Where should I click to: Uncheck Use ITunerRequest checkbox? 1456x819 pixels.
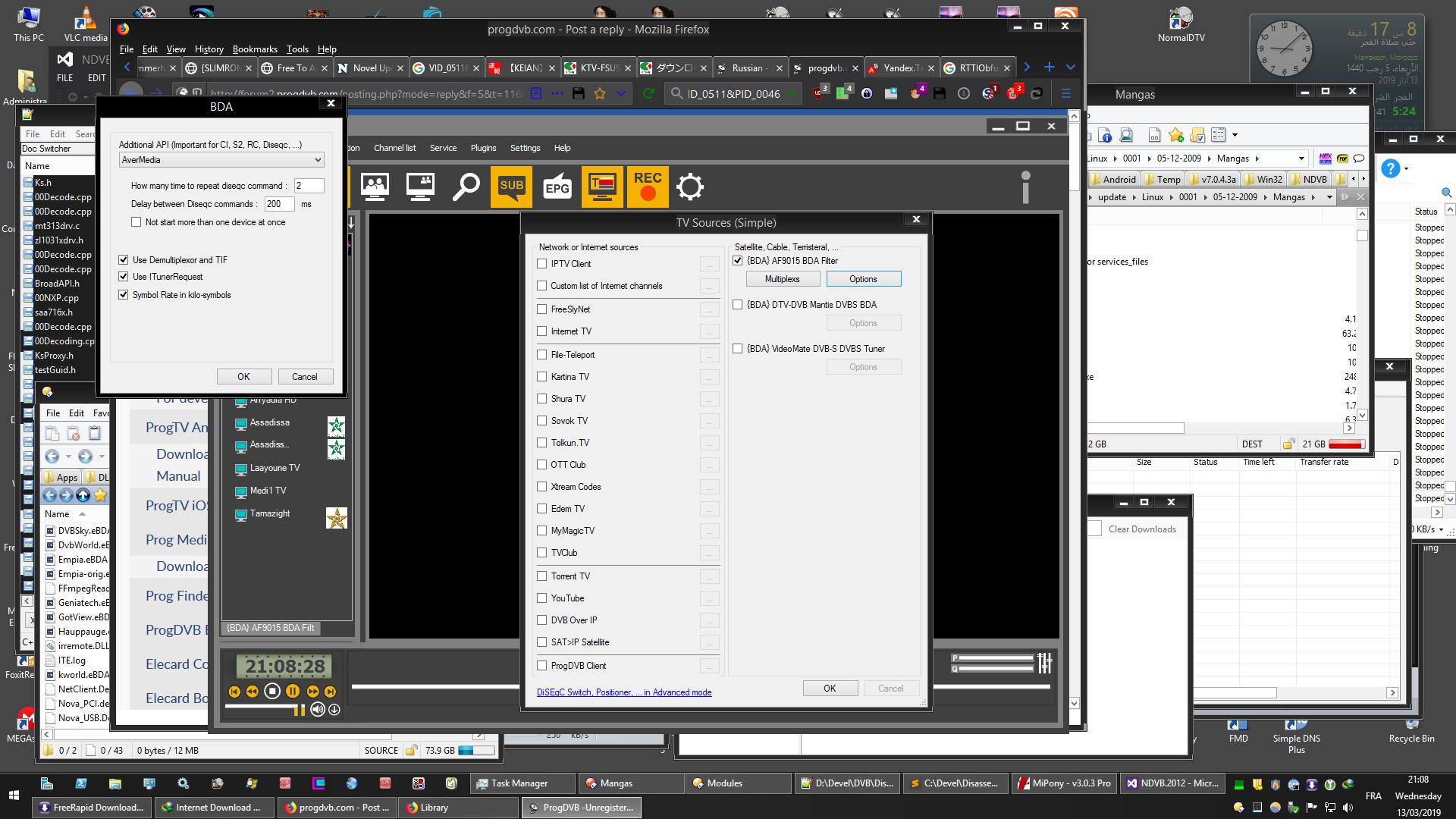coord(124,277)
